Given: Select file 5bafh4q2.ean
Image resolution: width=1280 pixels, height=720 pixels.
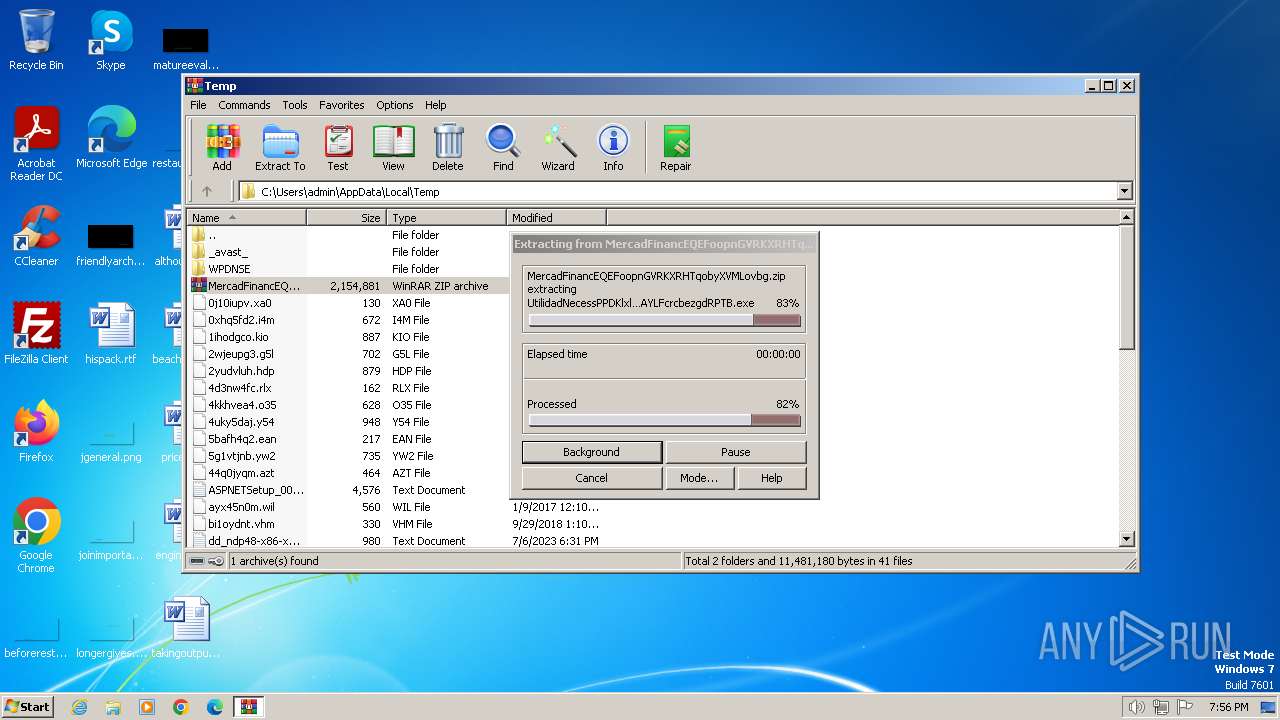Looking at the screenshot, I should (348, 439).
